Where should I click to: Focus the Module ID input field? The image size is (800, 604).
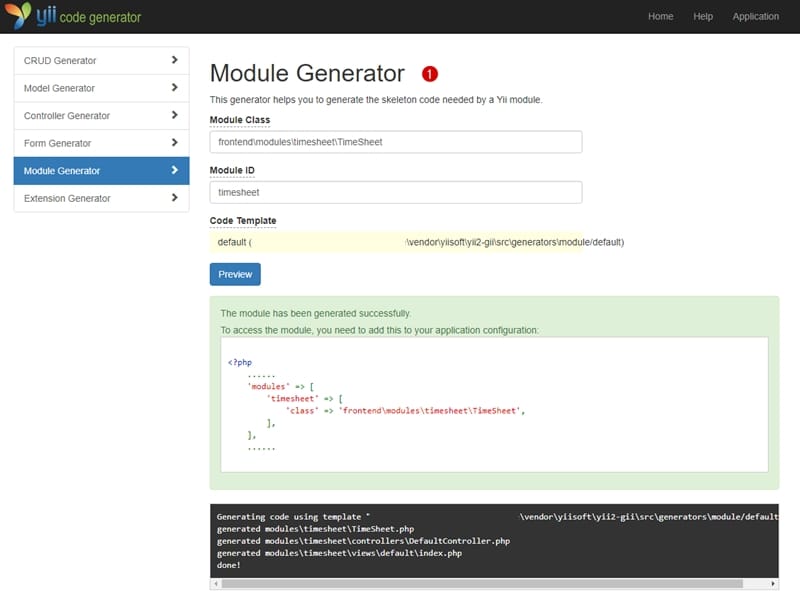395,190
